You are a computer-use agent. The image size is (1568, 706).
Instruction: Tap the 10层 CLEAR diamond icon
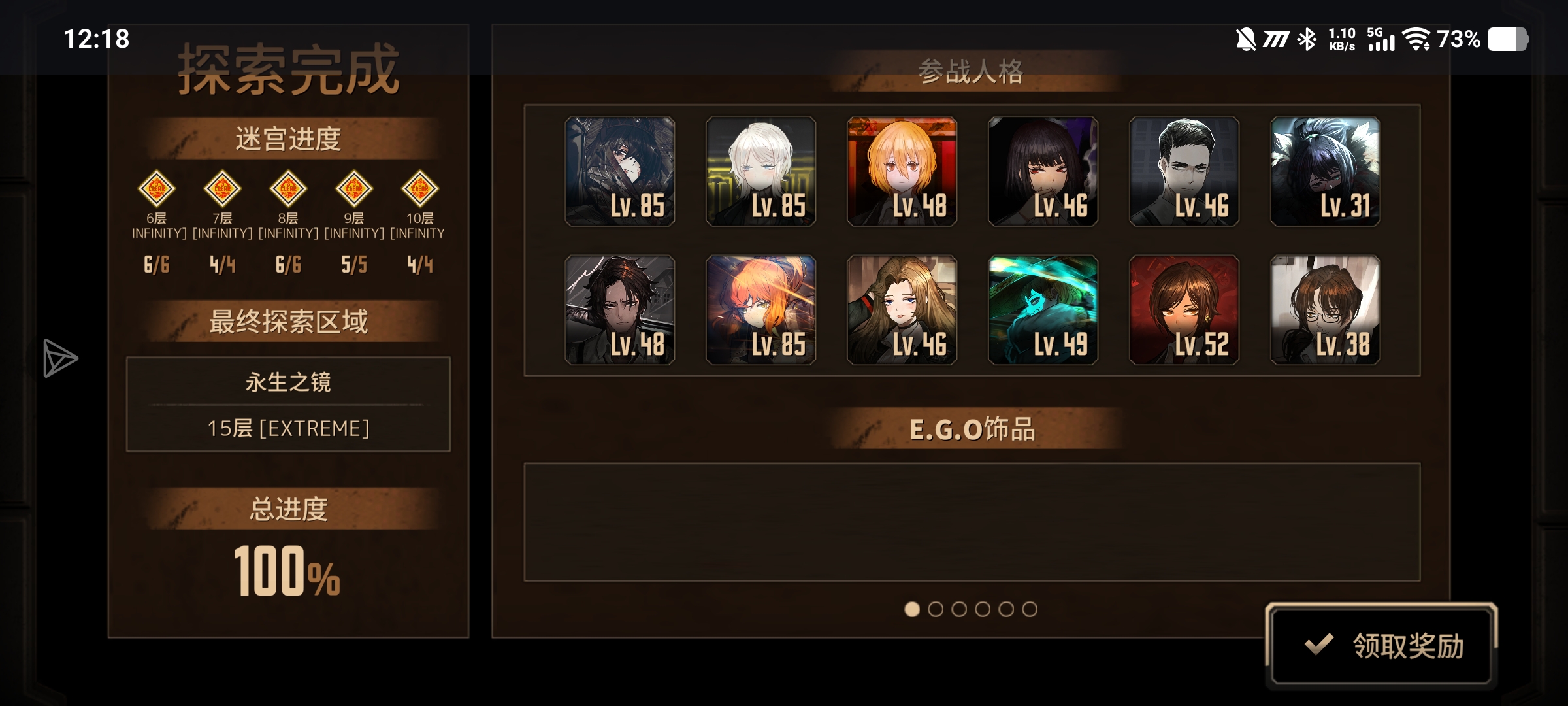[419, 189]
